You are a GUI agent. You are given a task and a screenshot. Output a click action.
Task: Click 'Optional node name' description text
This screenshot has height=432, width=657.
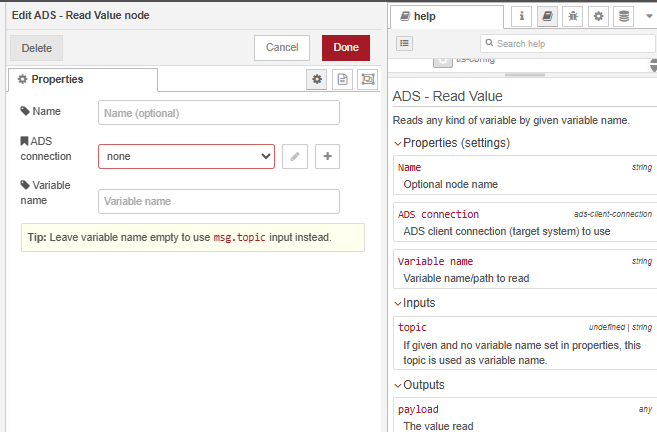(450, 184)
